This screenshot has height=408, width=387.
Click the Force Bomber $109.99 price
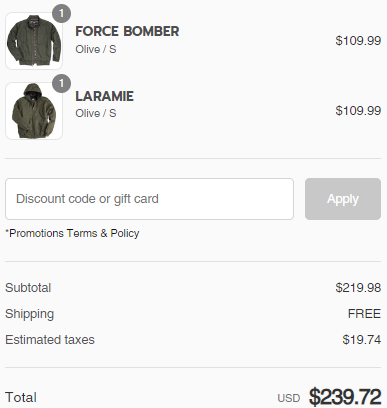tap(358, 41)
